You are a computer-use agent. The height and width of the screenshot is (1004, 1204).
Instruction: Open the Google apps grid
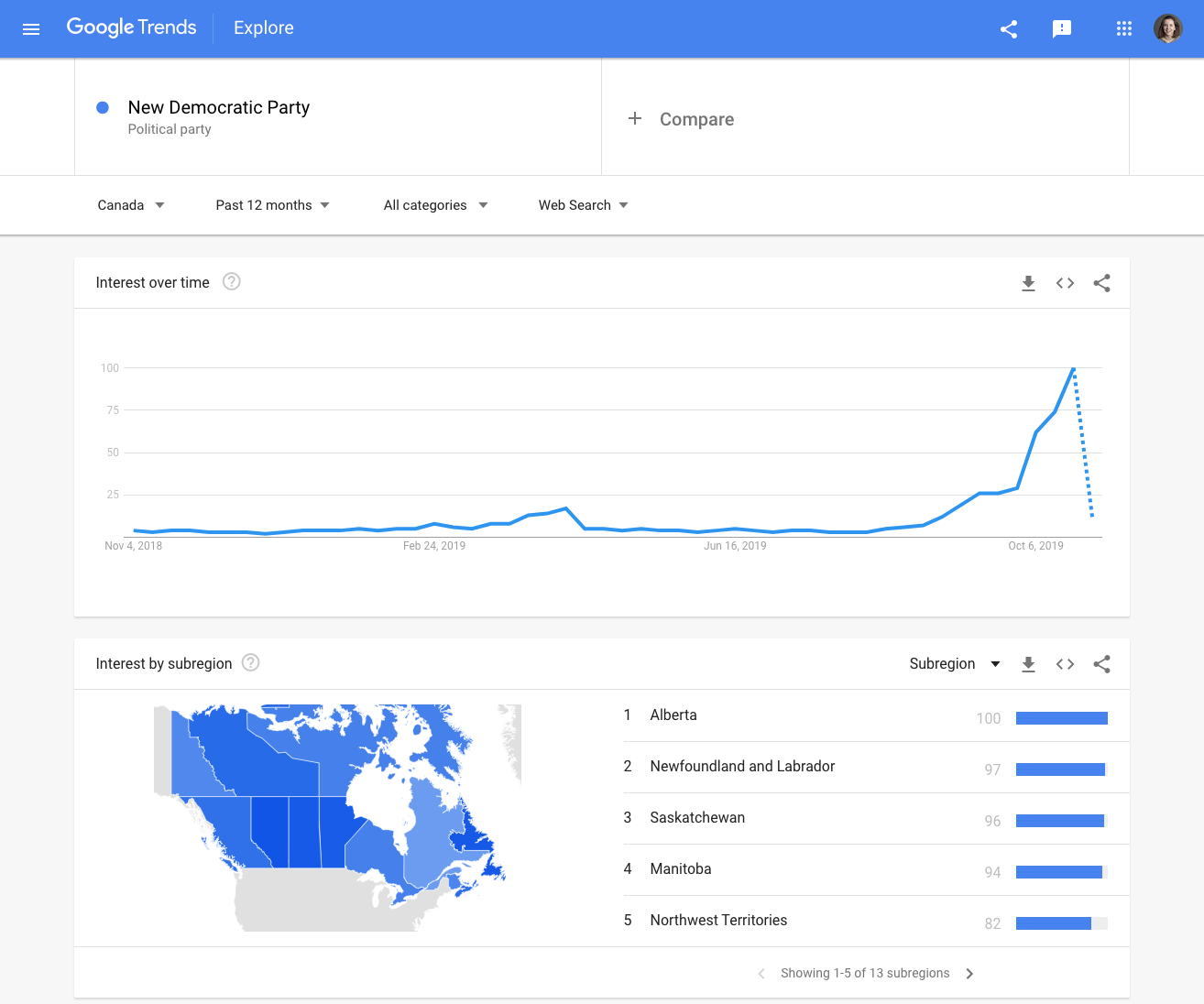click(1123, 28)
